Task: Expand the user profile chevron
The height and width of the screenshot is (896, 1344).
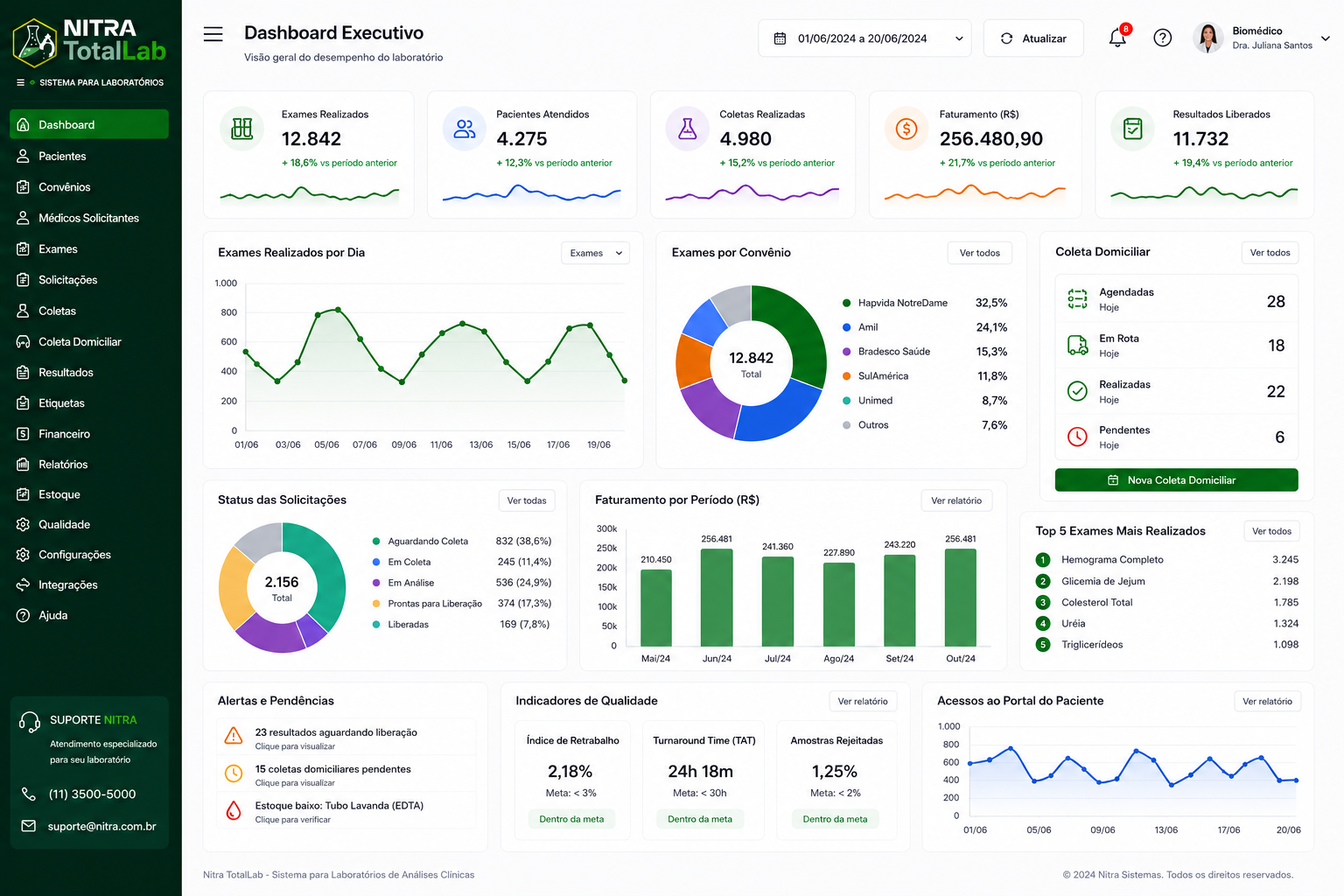Action: 1325,38
